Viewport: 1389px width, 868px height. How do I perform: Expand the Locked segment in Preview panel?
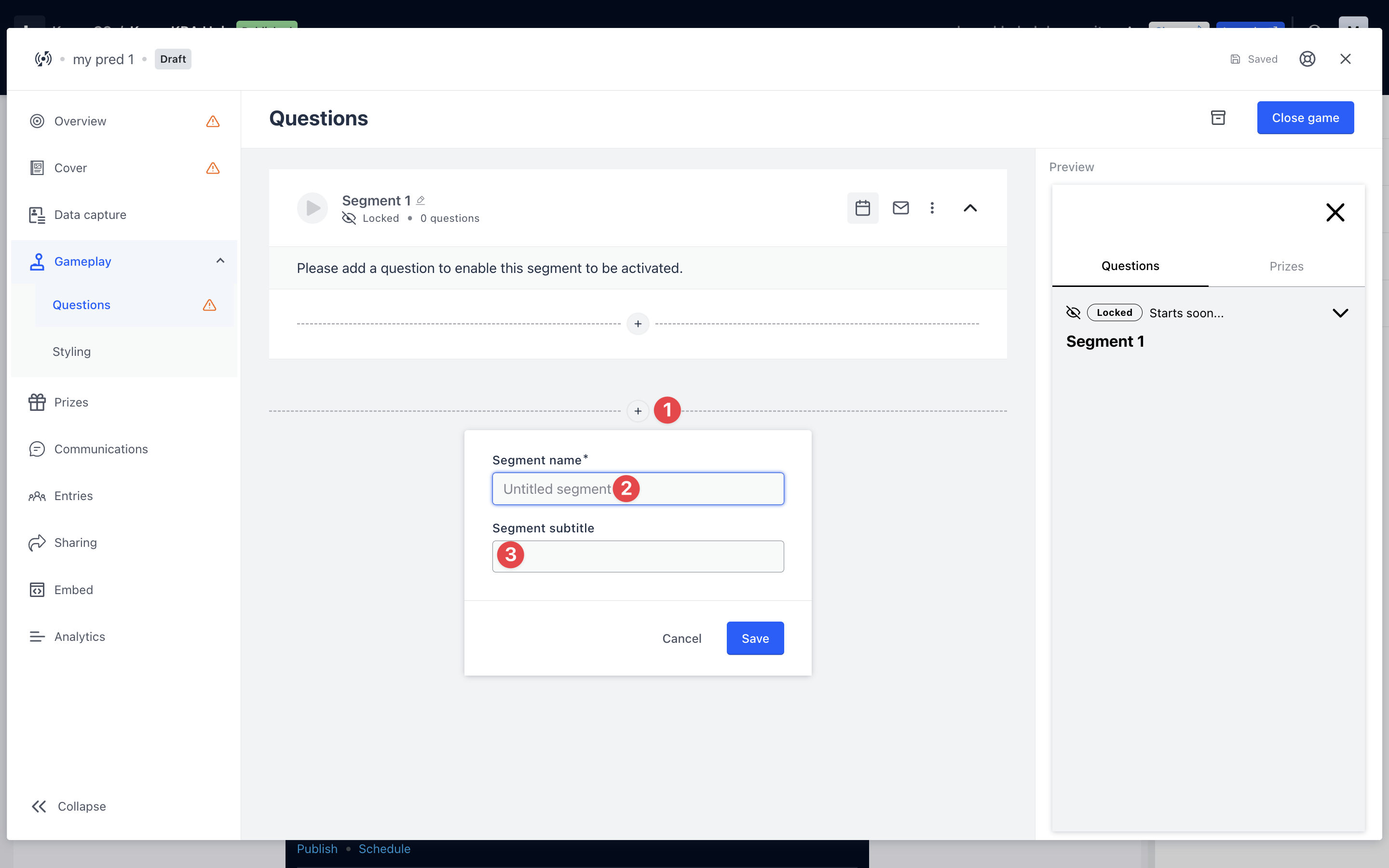click(1340, 313)
